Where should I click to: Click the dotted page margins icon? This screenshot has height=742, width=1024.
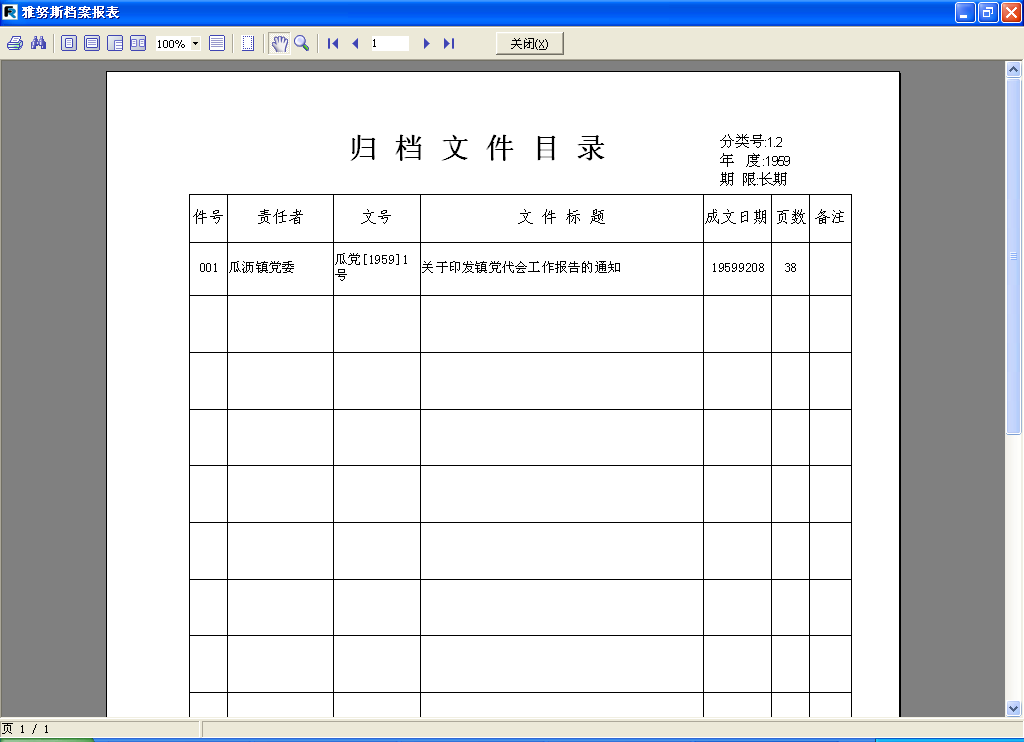coord(248,44)
